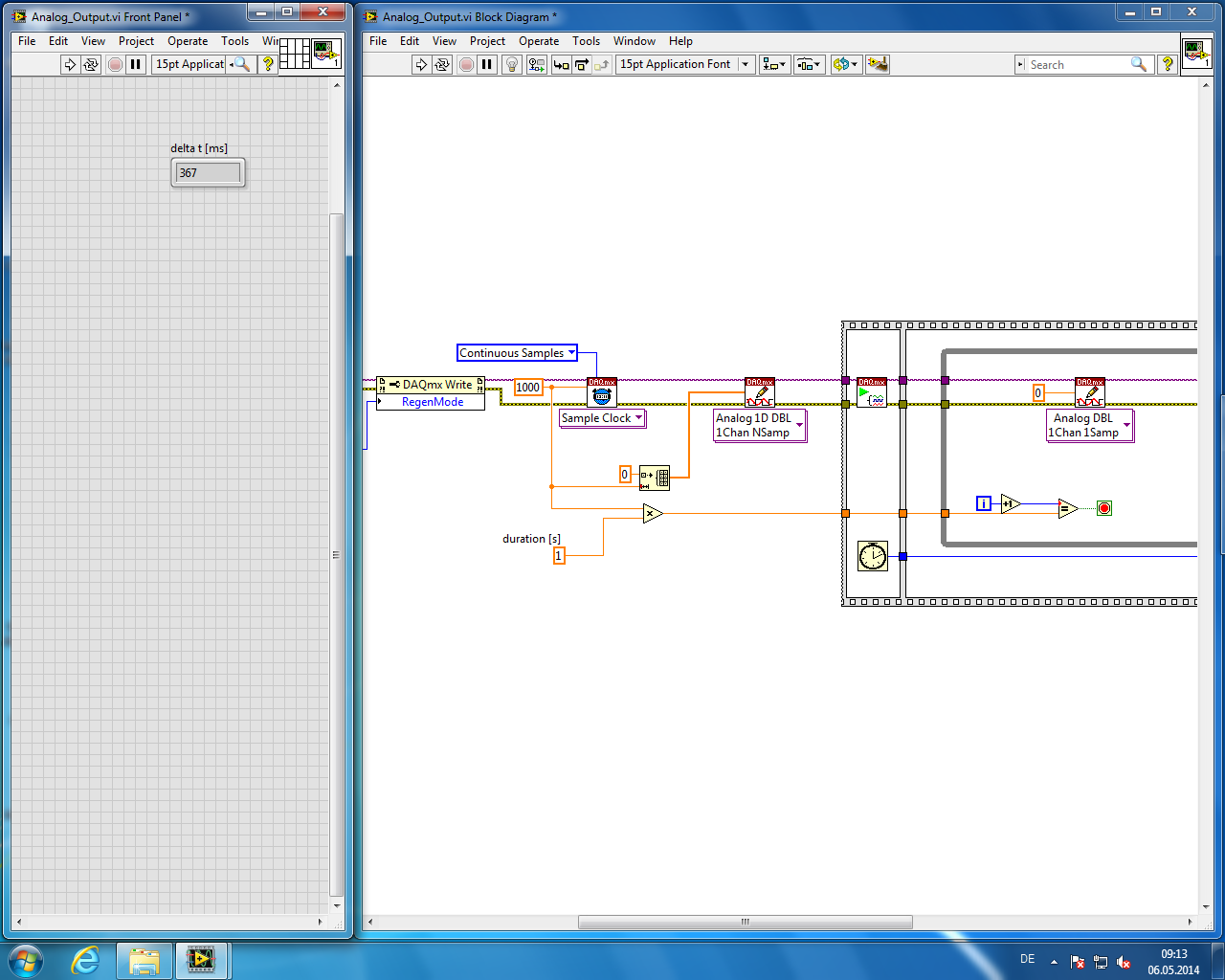Click the Step Over toolbar button
Screen dimensions: 1225x980
[x=582, y=64]
